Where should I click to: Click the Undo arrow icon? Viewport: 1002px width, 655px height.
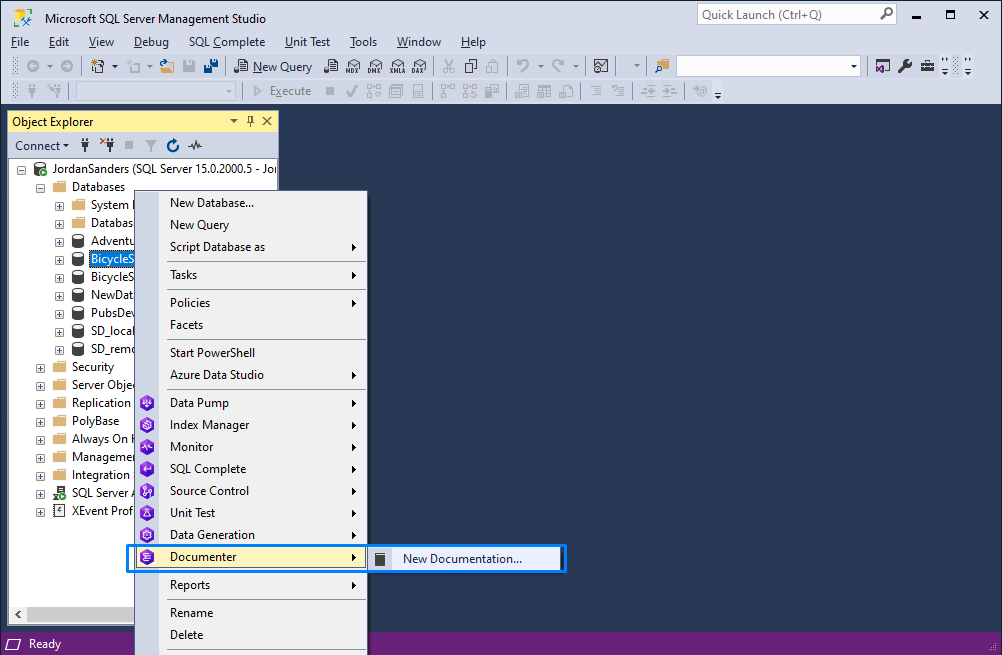pyautogui.click(x=523, y=66)
